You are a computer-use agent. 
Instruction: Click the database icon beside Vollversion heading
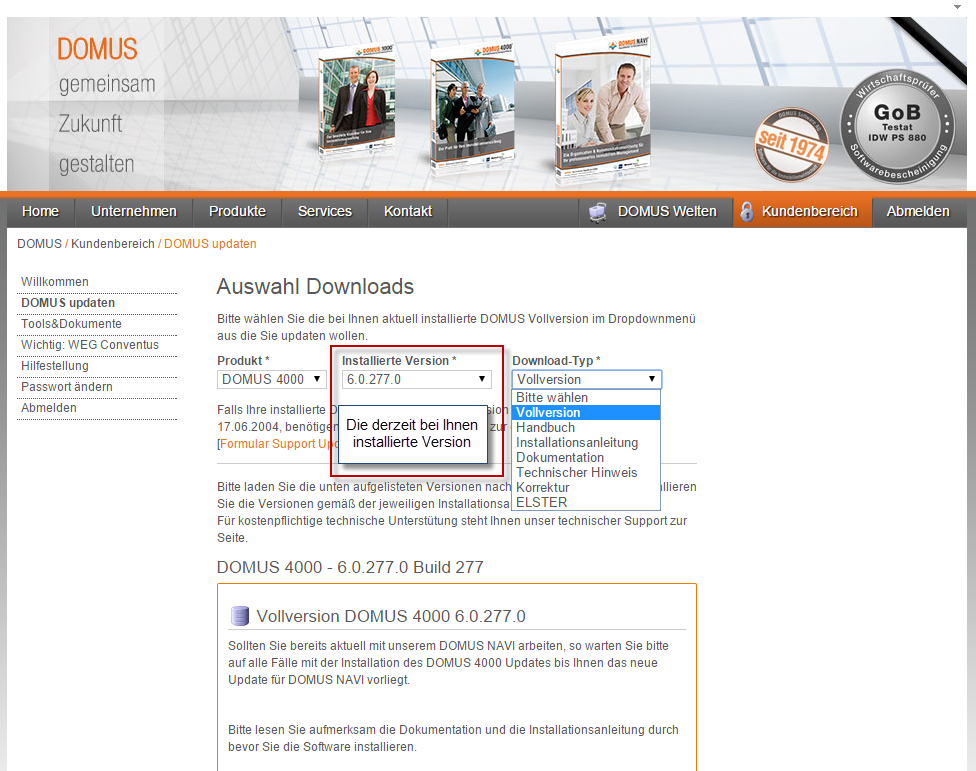[x=240, y=615]
